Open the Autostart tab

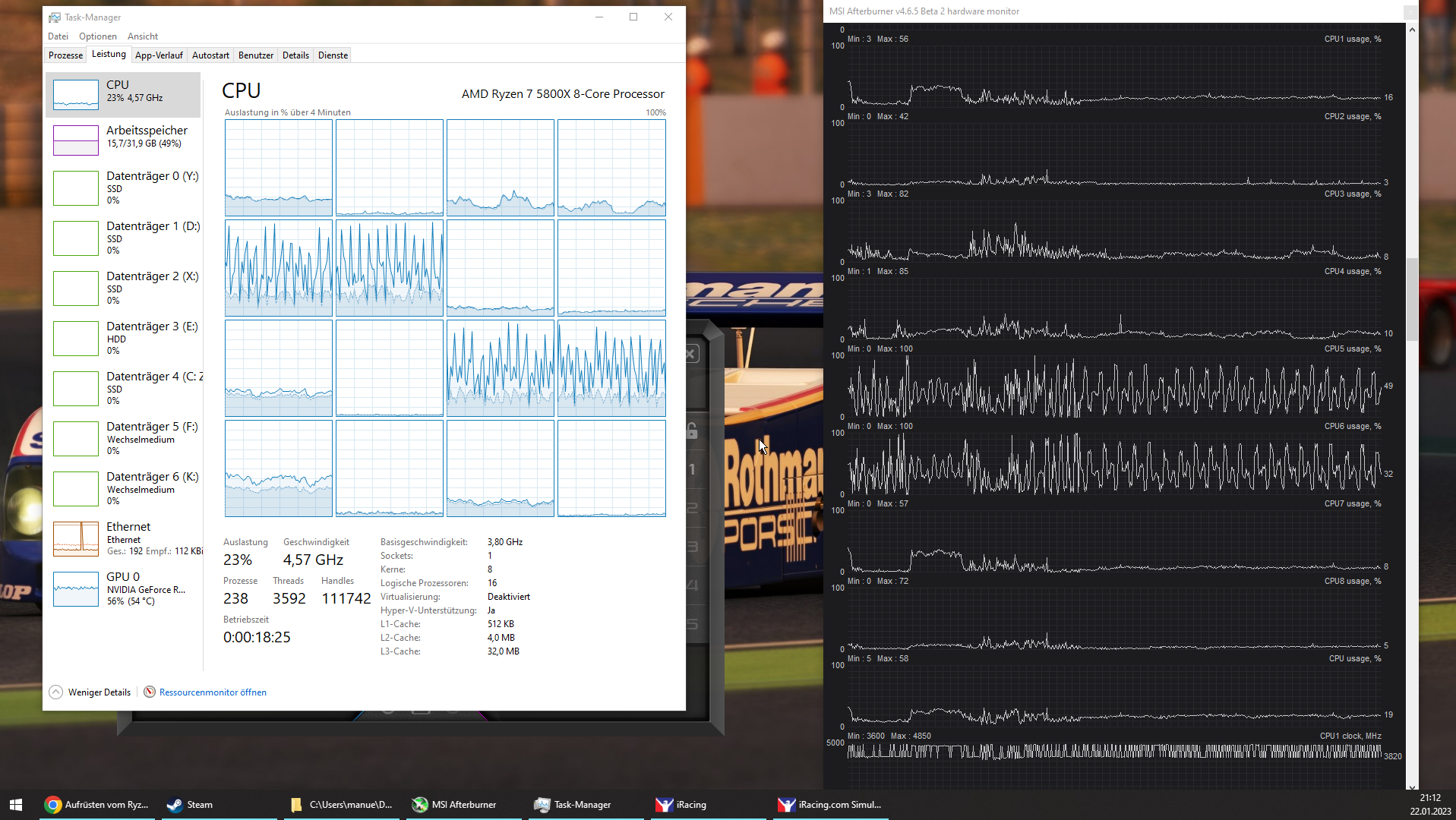tap(210, 55)
